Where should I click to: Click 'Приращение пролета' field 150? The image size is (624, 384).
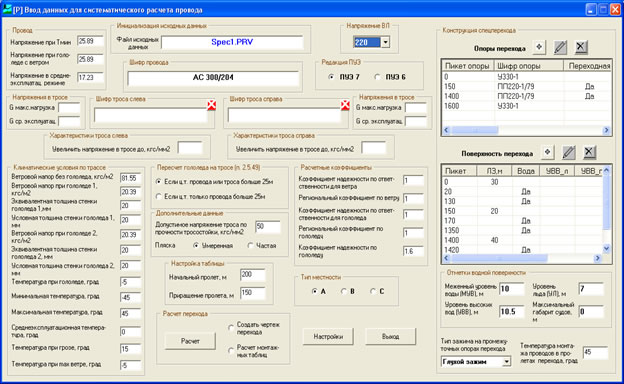252,293
